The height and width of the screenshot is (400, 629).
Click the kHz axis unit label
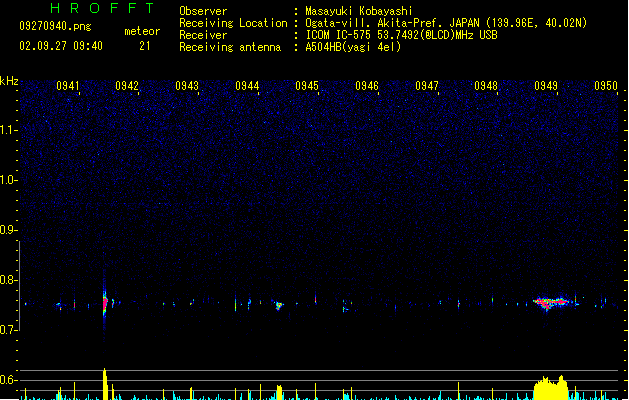click(9, 81)
